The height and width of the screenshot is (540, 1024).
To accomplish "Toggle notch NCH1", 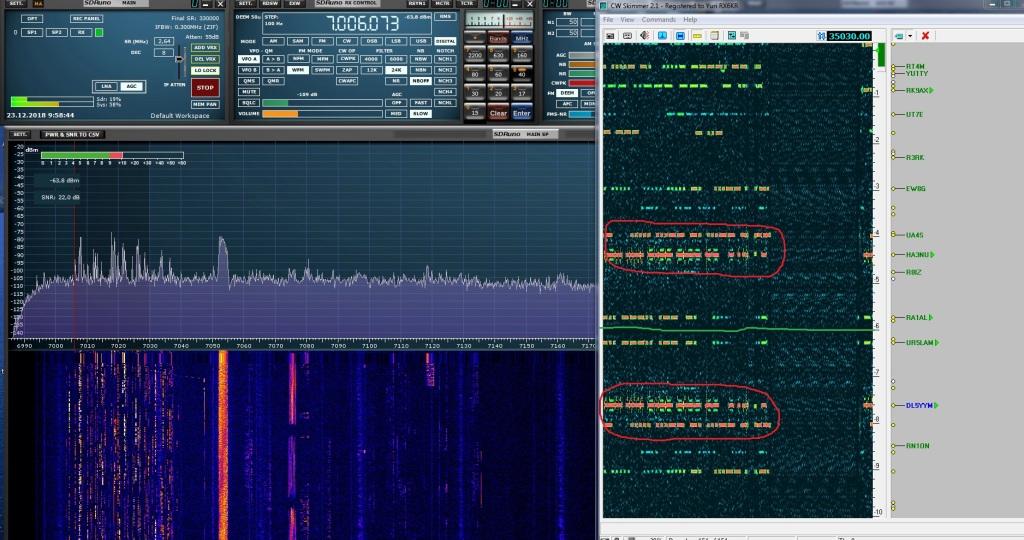I will (445, 59).
